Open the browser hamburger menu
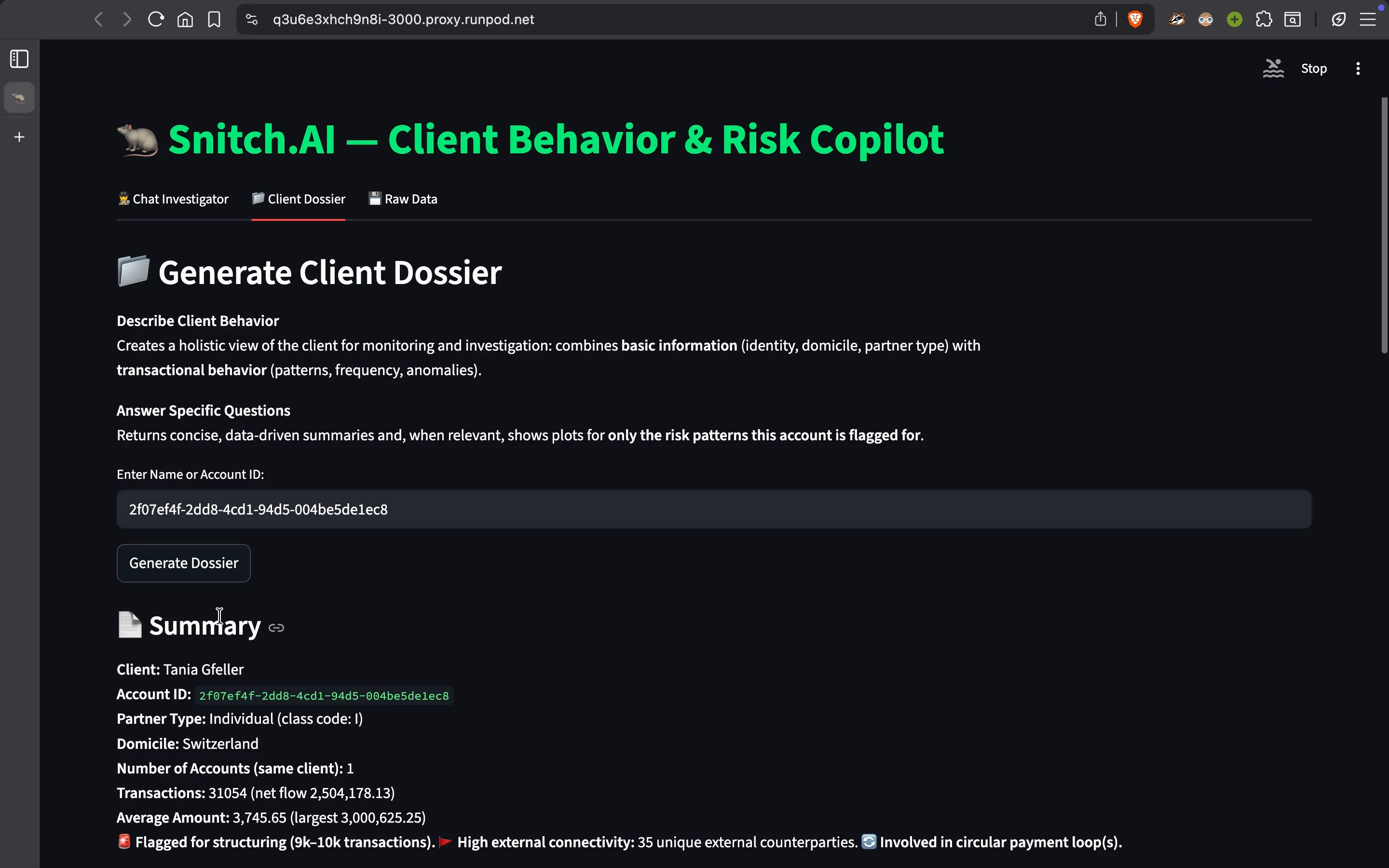The height and width of the screenshot is (868, 1389). coord(1368,19)
